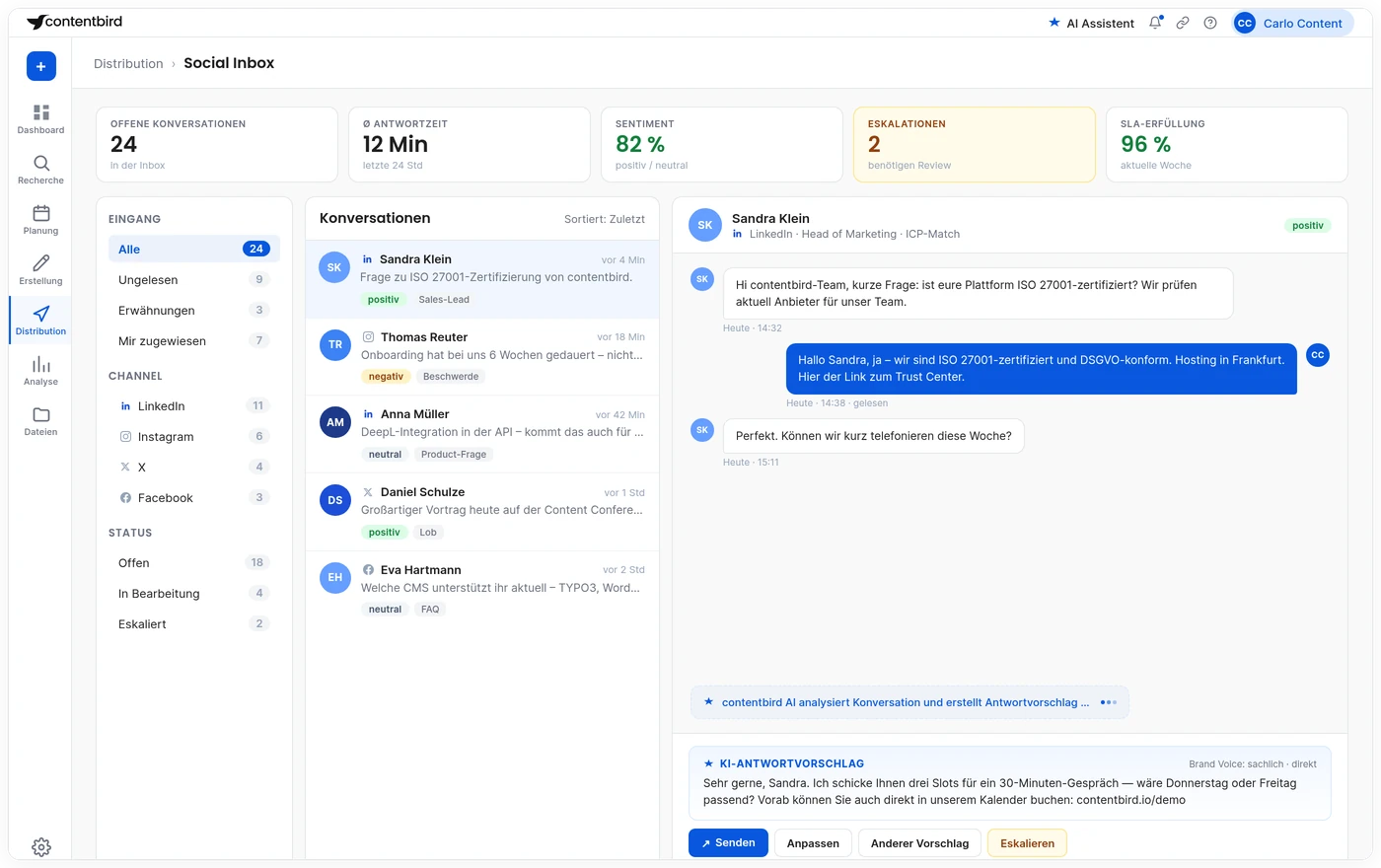Click the Distribution breadcrumb link

coord(128,63)
